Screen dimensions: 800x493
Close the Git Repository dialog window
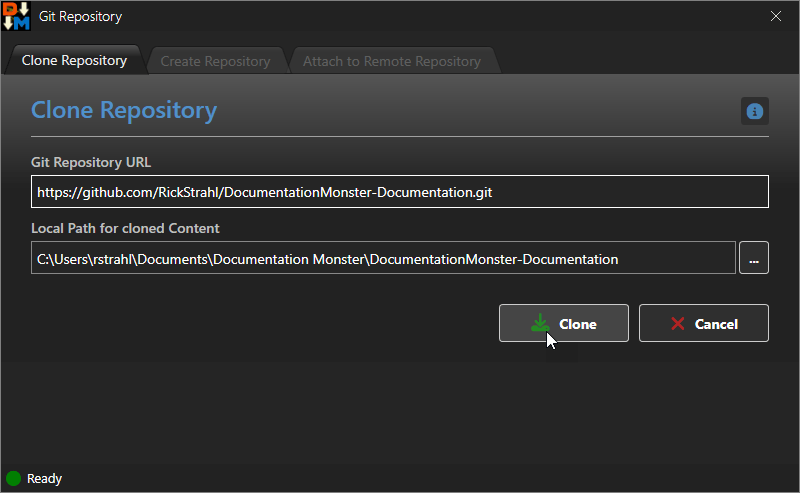tap(776, 16)
